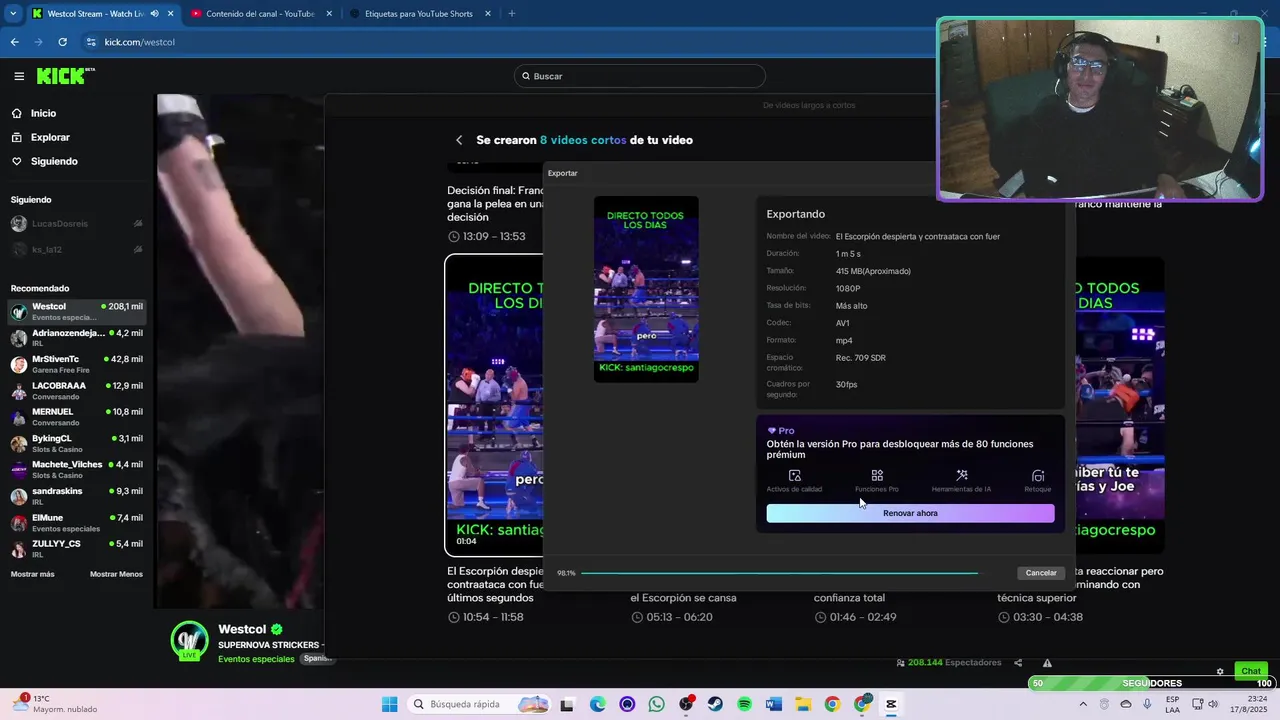
Task: Click Búsqueda rápida taskbar search box
Action: click(480, 704)
